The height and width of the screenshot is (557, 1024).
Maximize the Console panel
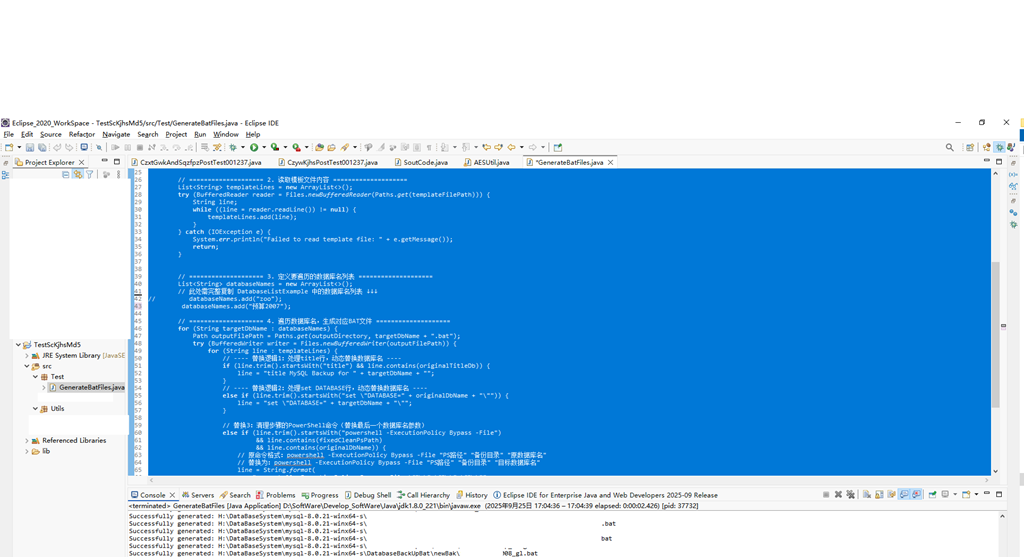(x=999, y=494)
